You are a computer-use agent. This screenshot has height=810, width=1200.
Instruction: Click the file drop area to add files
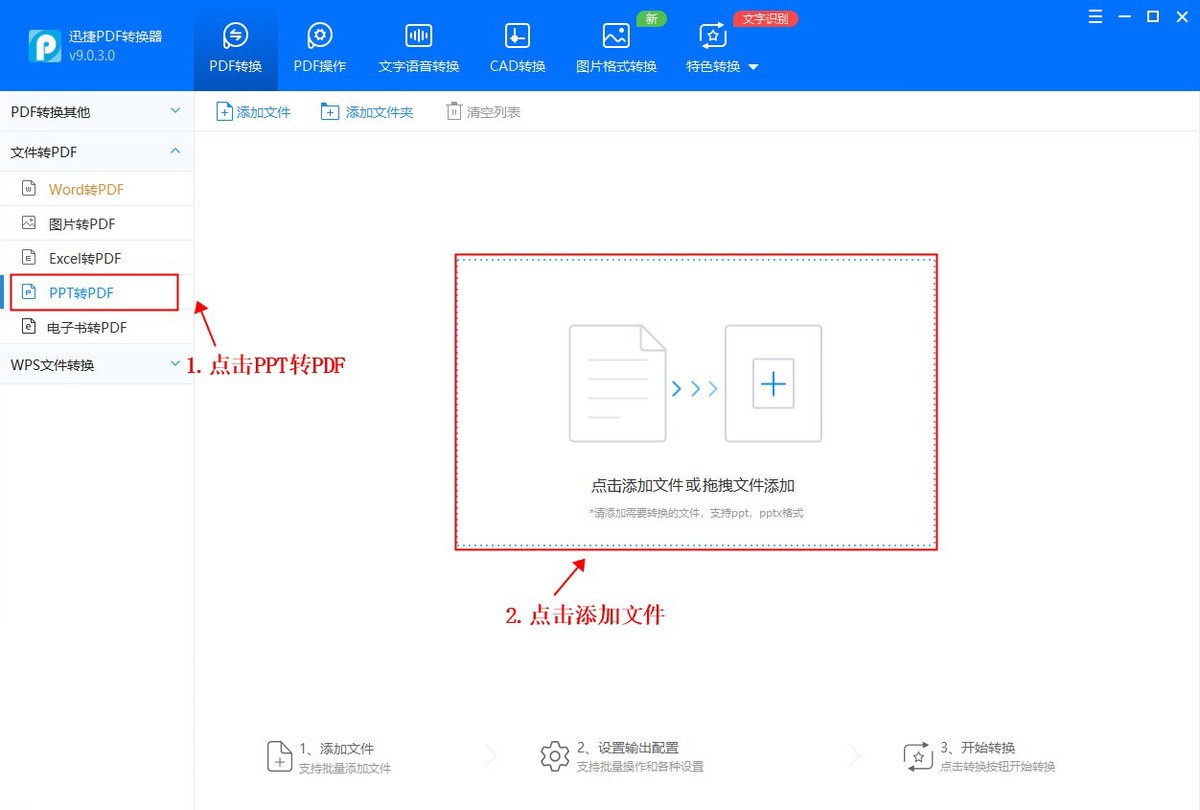pos(695,402)
